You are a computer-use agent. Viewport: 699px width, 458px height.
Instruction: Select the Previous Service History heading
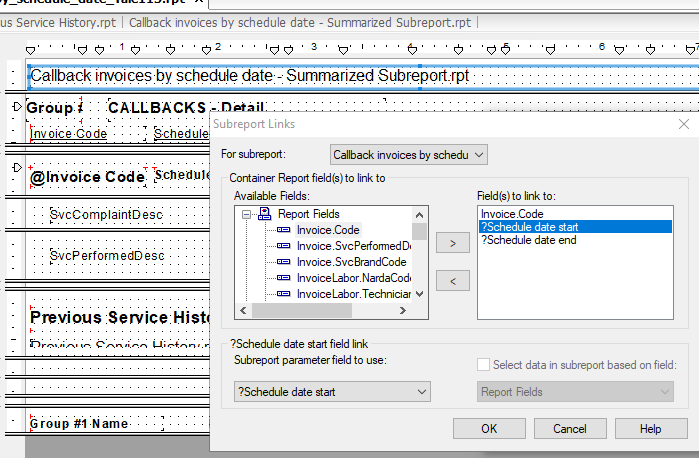coord(119,318)
